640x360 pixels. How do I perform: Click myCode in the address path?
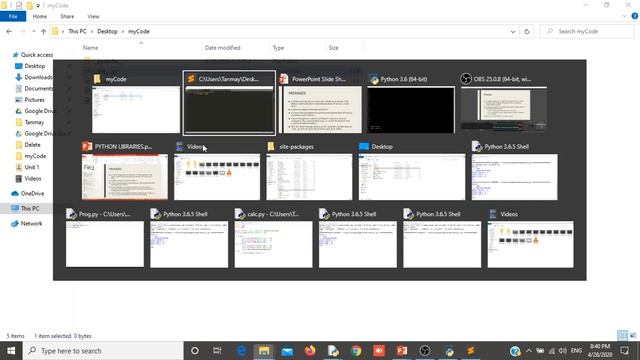[x=139, y=31]
